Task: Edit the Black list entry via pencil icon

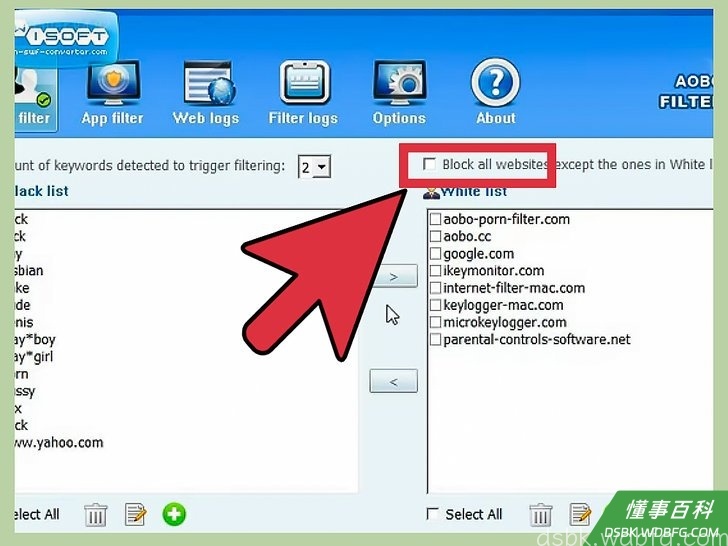Action: [136, 514]
